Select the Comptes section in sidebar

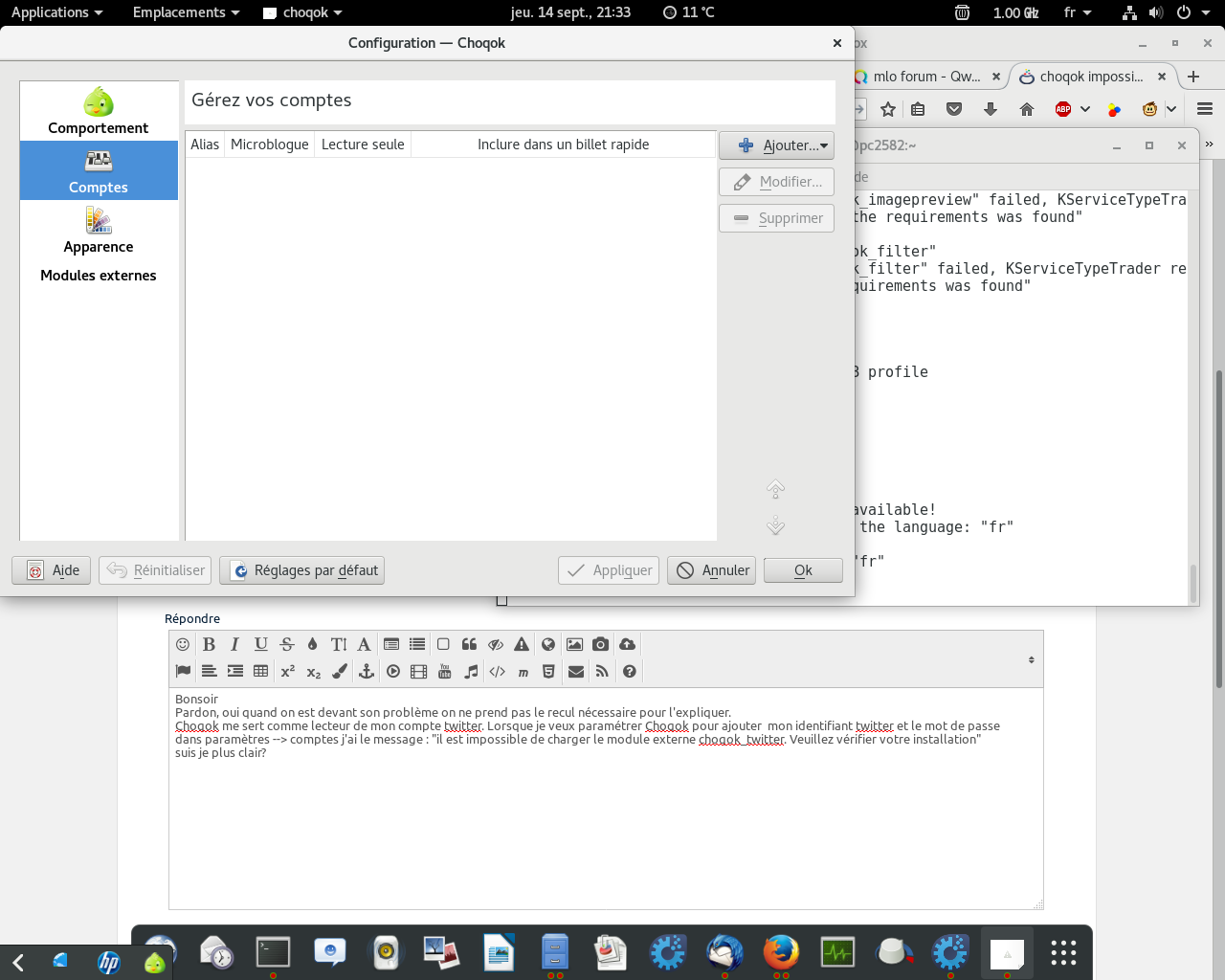99,170
